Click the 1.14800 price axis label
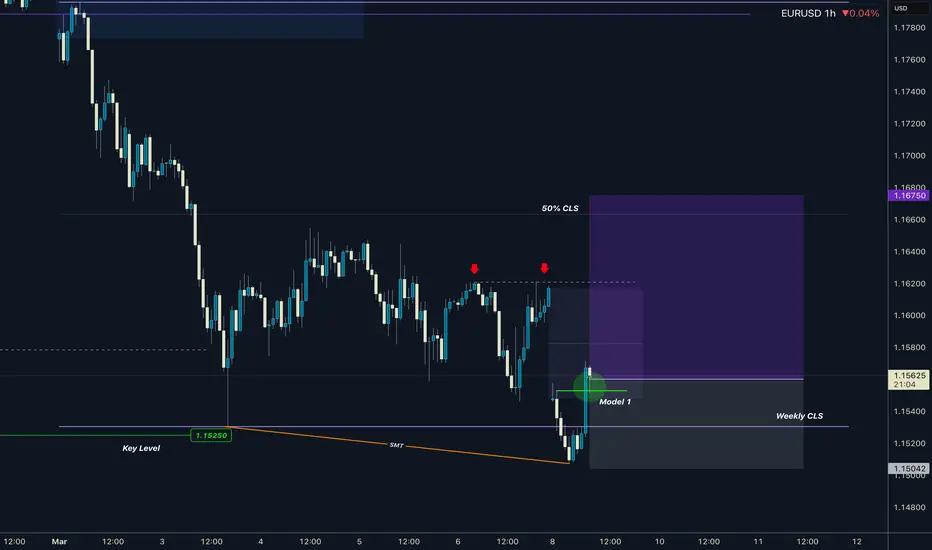Screen dimensions: 932x550 coord(909,507)
